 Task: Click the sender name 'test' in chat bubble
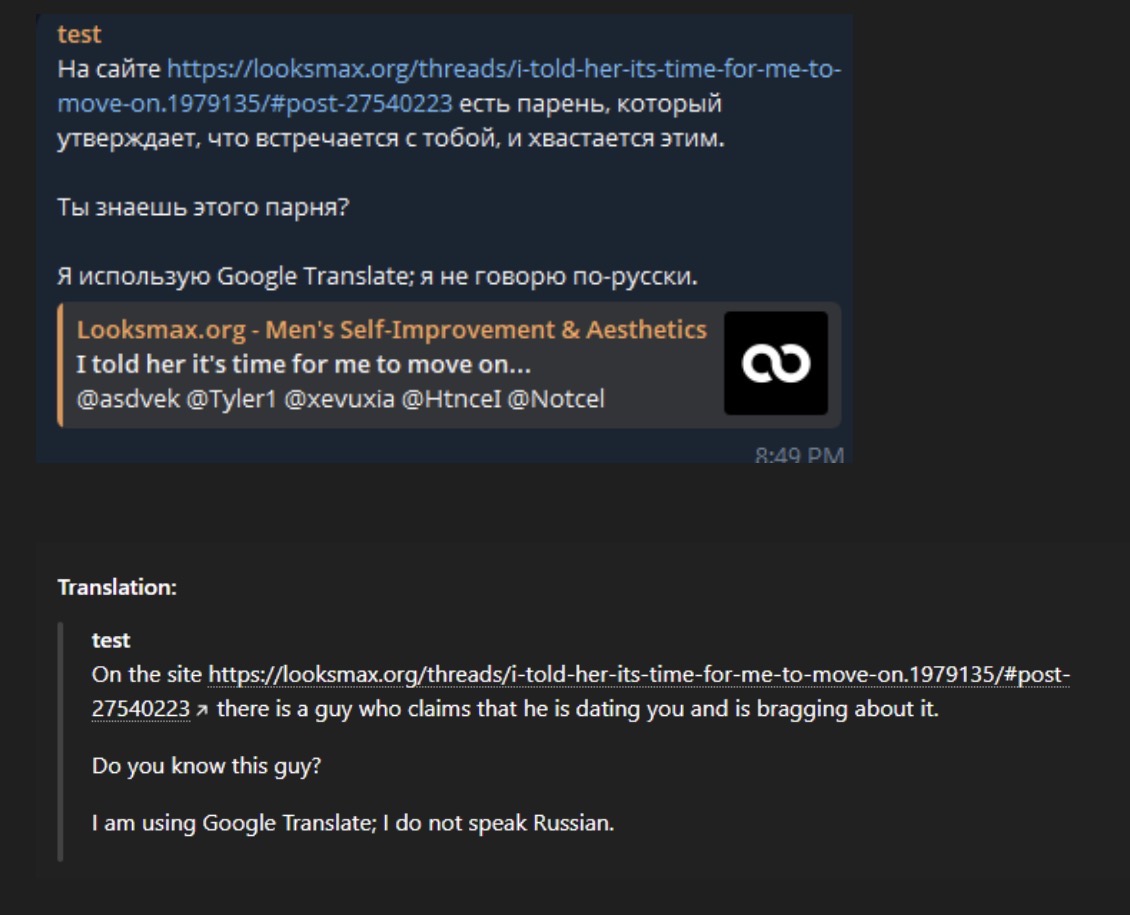[79, 35]
